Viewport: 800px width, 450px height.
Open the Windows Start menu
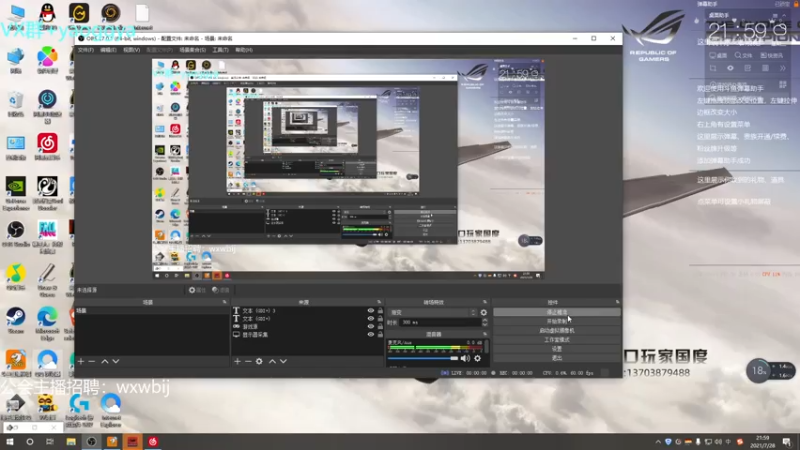tap(10, 441)
